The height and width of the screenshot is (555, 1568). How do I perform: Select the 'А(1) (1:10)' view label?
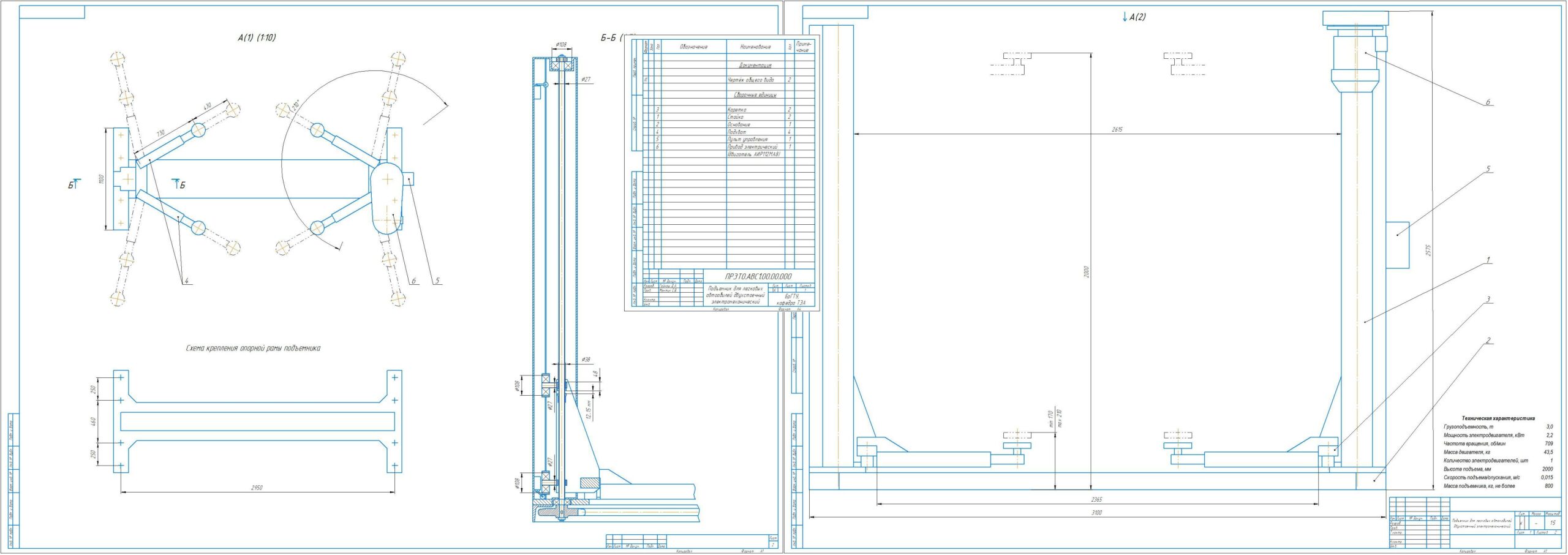pos(257,37)
